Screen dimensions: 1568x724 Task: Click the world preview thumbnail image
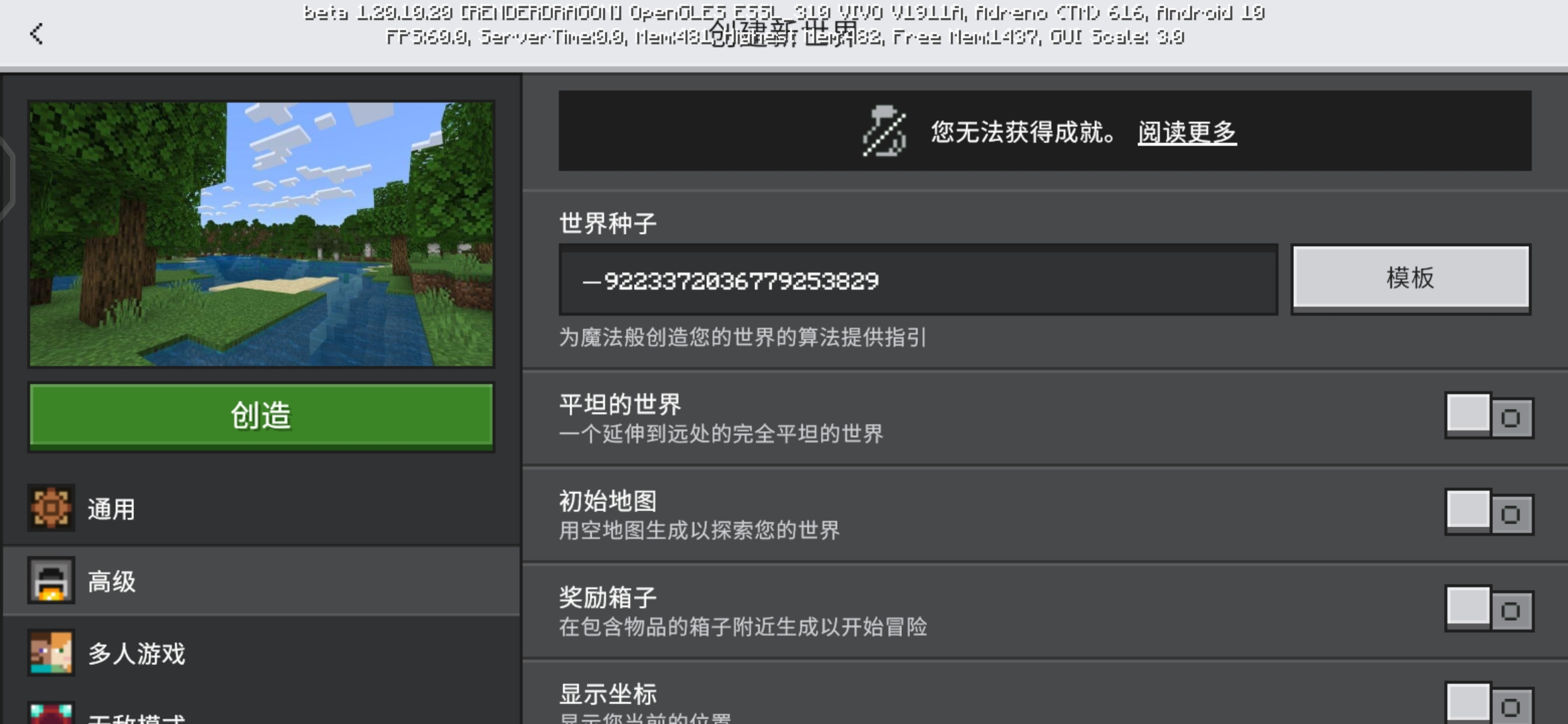coord(261,234)
